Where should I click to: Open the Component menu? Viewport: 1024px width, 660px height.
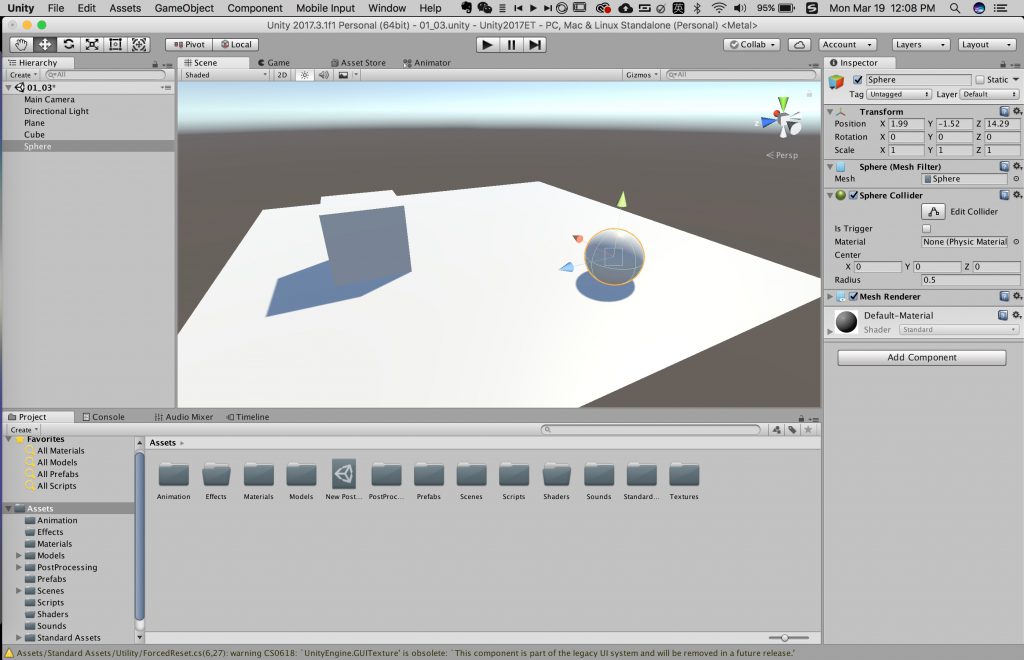pos(255,8)
